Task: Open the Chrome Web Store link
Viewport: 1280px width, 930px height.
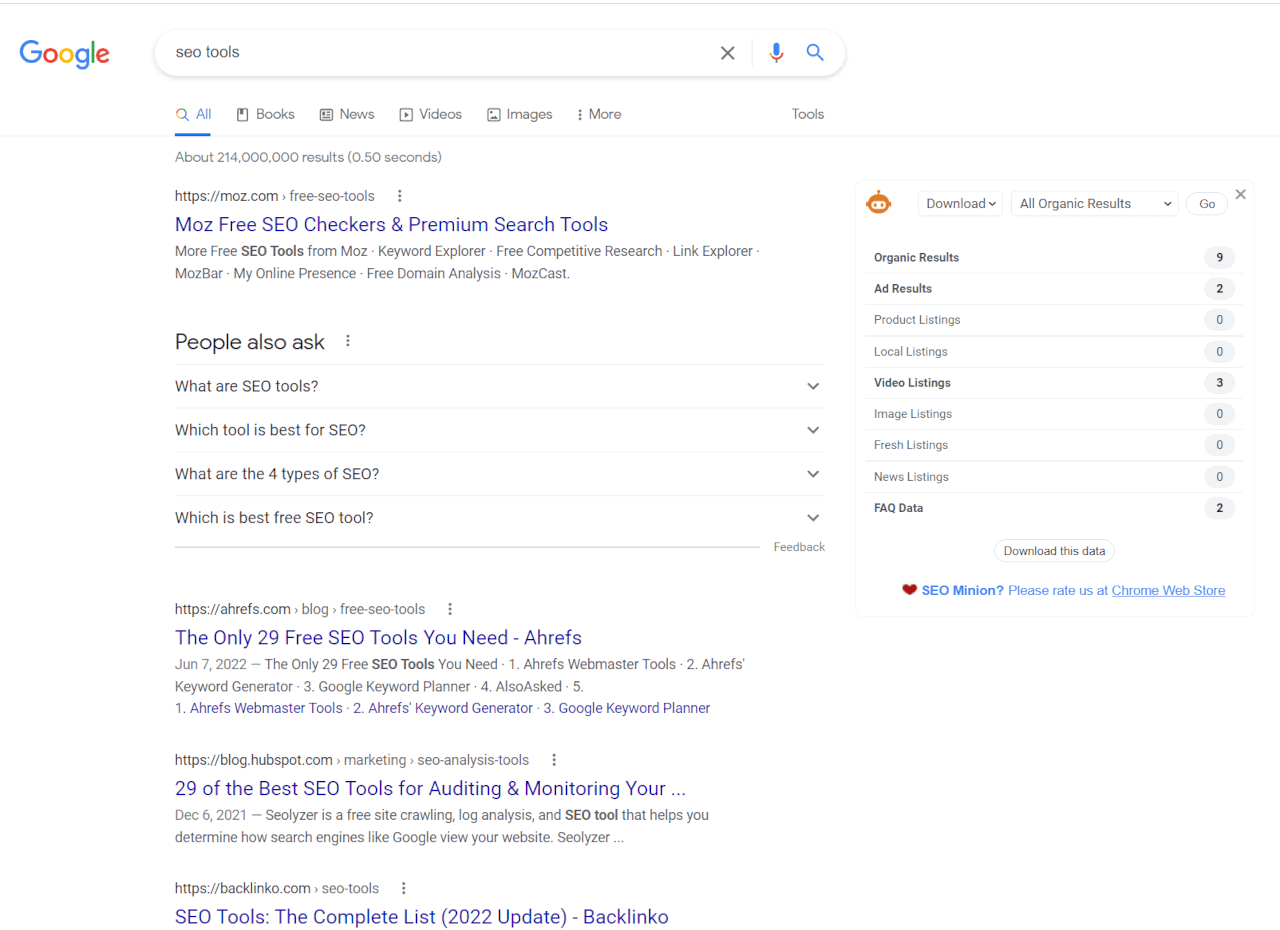Action: [1168, 590]
